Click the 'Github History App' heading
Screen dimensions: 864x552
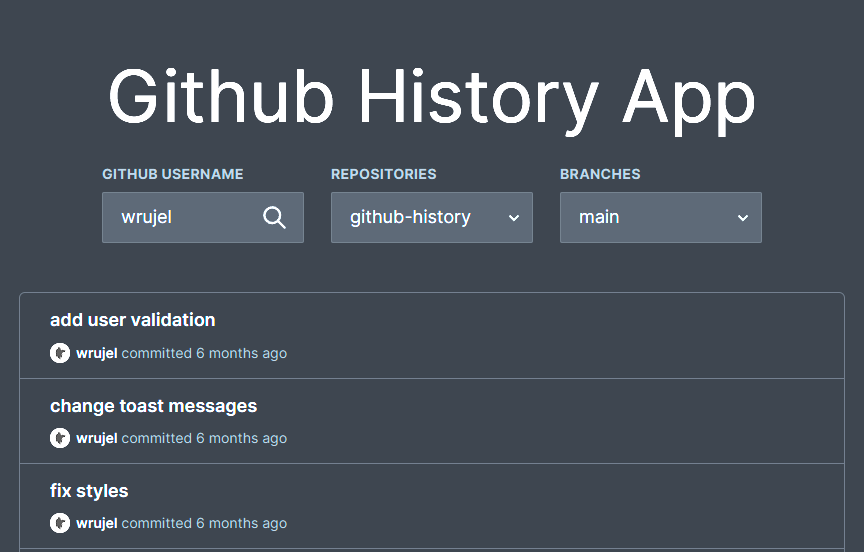(431, 98)
